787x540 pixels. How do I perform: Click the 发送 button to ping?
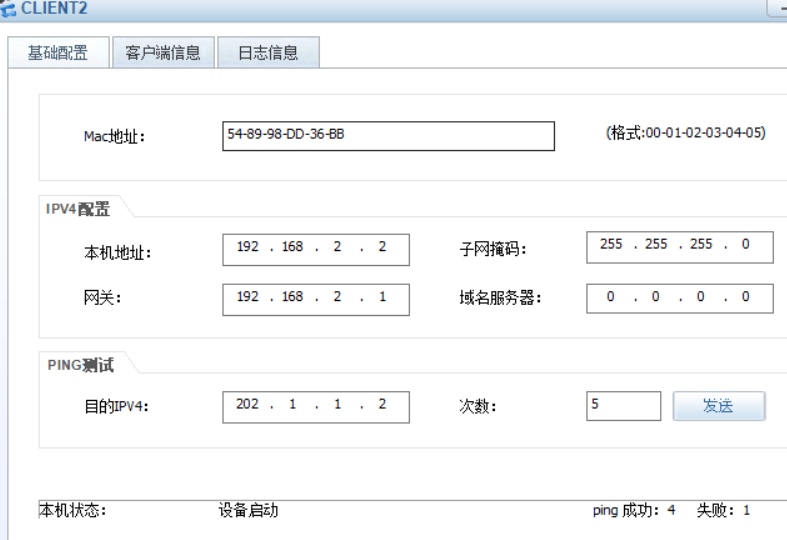click(x=719, y=406)
